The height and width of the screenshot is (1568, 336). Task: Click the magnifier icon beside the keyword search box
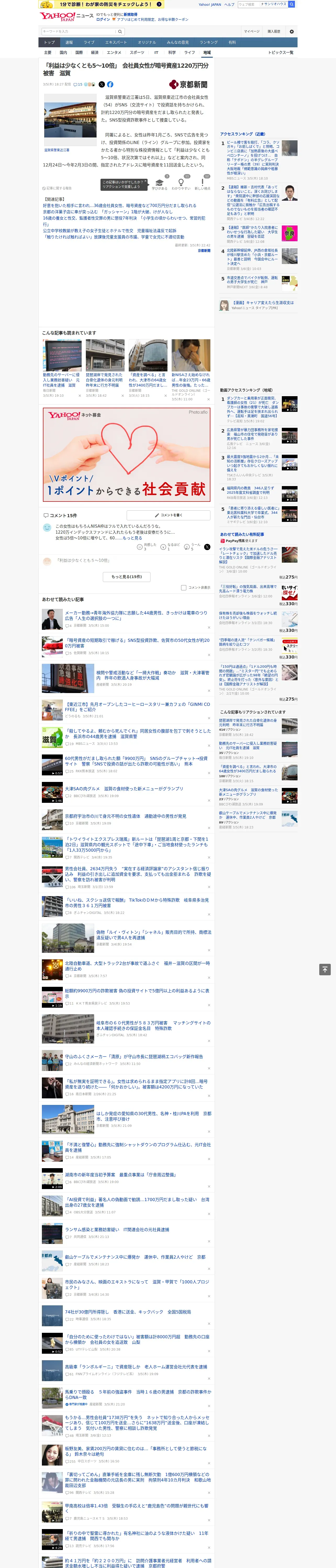(120, 32)
